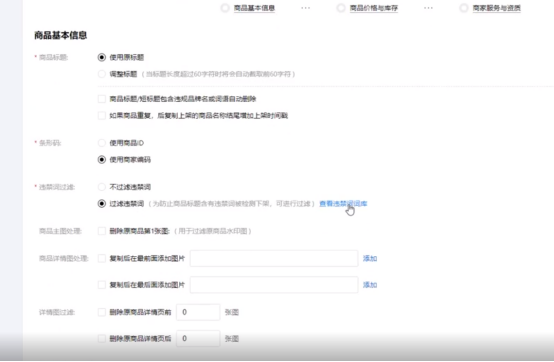This screenshot has width=554, height=362.
Task: Select the 使用原标题 radio option
Action: point(102,57)
